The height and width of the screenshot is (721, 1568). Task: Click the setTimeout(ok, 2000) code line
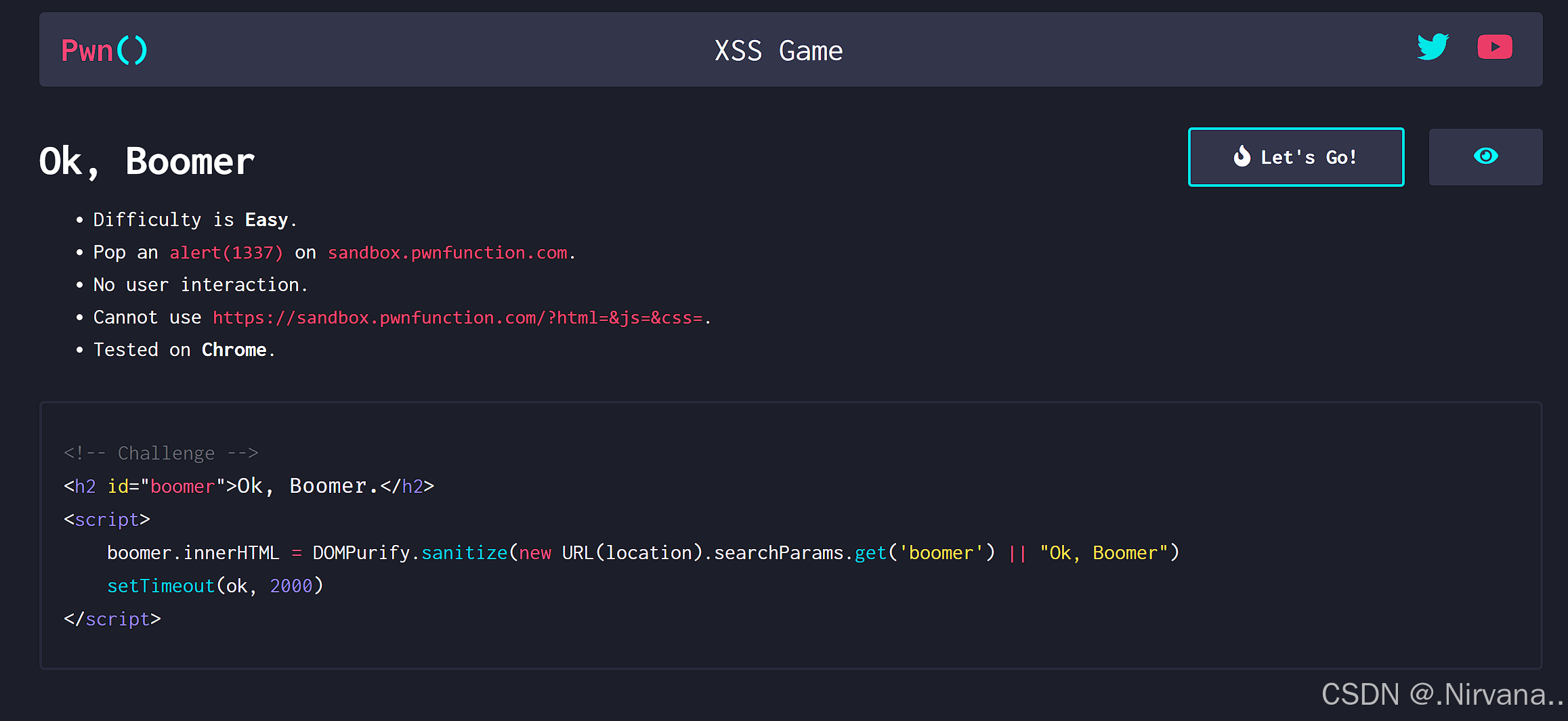click(215, 586)
